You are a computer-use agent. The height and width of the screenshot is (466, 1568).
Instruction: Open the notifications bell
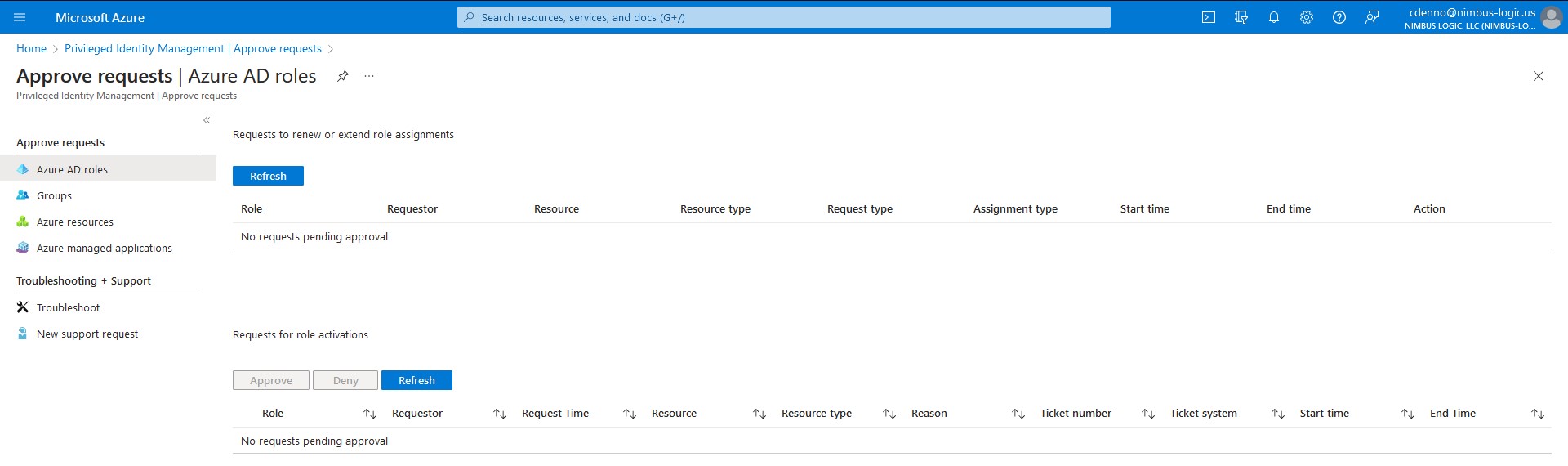coord(1274,17)
